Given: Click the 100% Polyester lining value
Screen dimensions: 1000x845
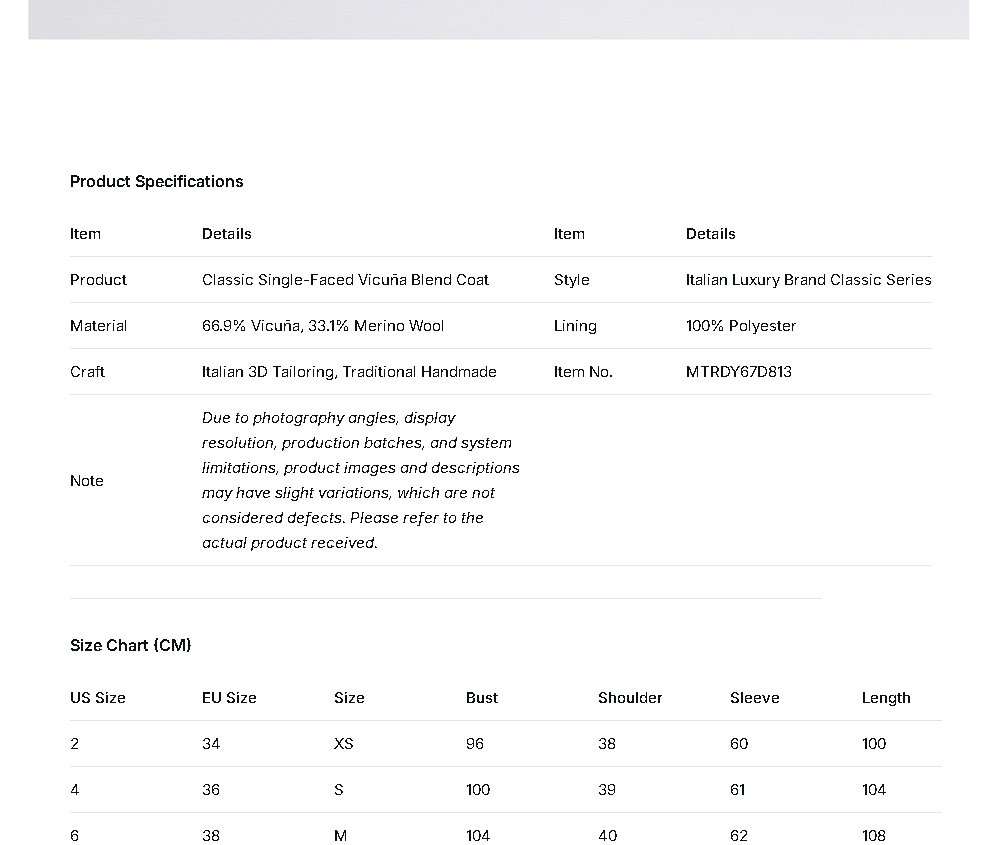Looking at the screenshot, I should click(x=740, y=326).
